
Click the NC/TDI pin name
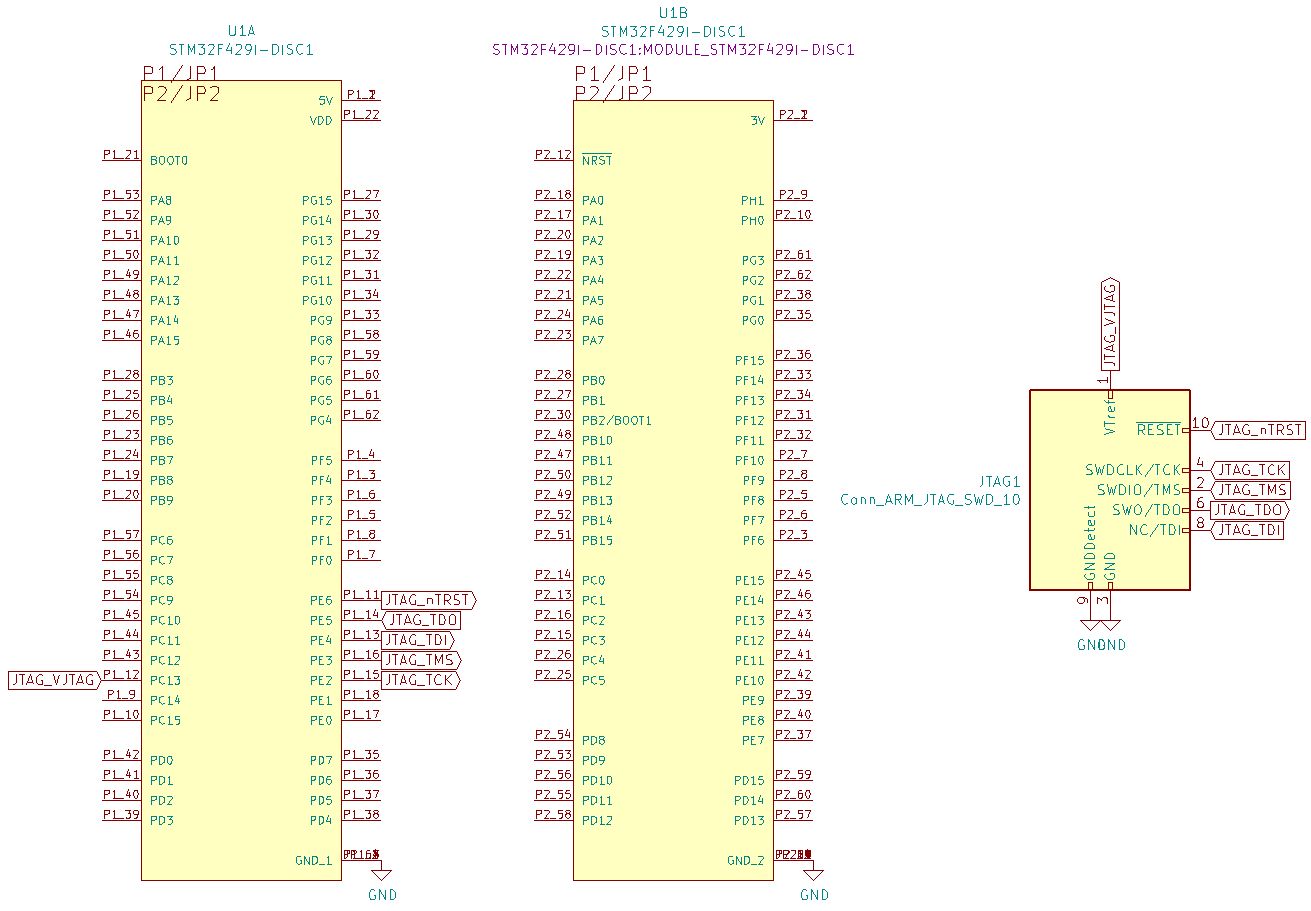(1155, 530)
